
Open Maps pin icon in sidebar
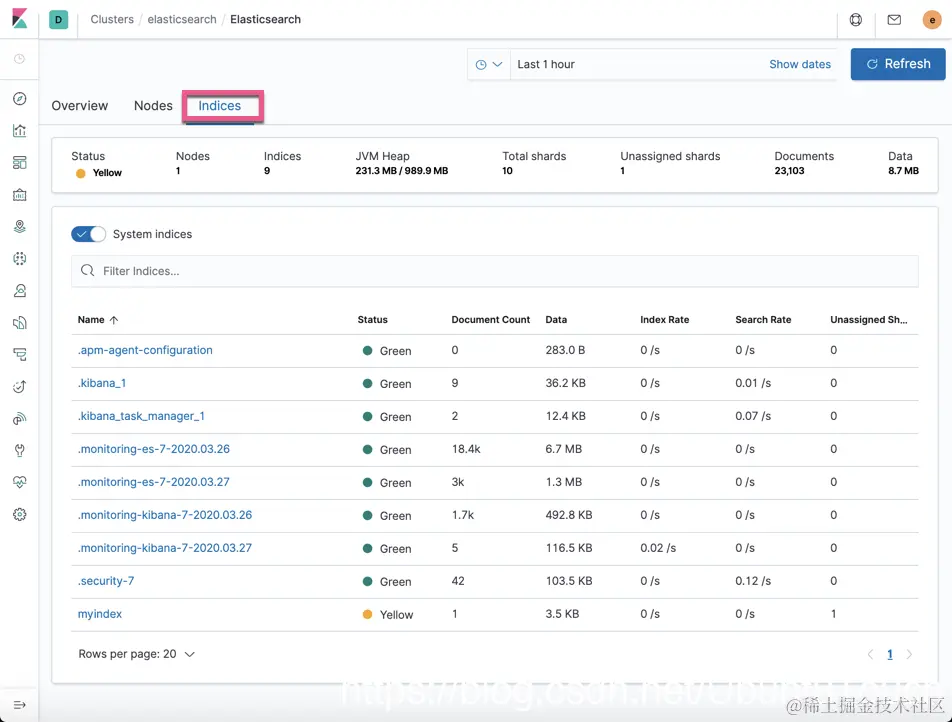[19, 226]
